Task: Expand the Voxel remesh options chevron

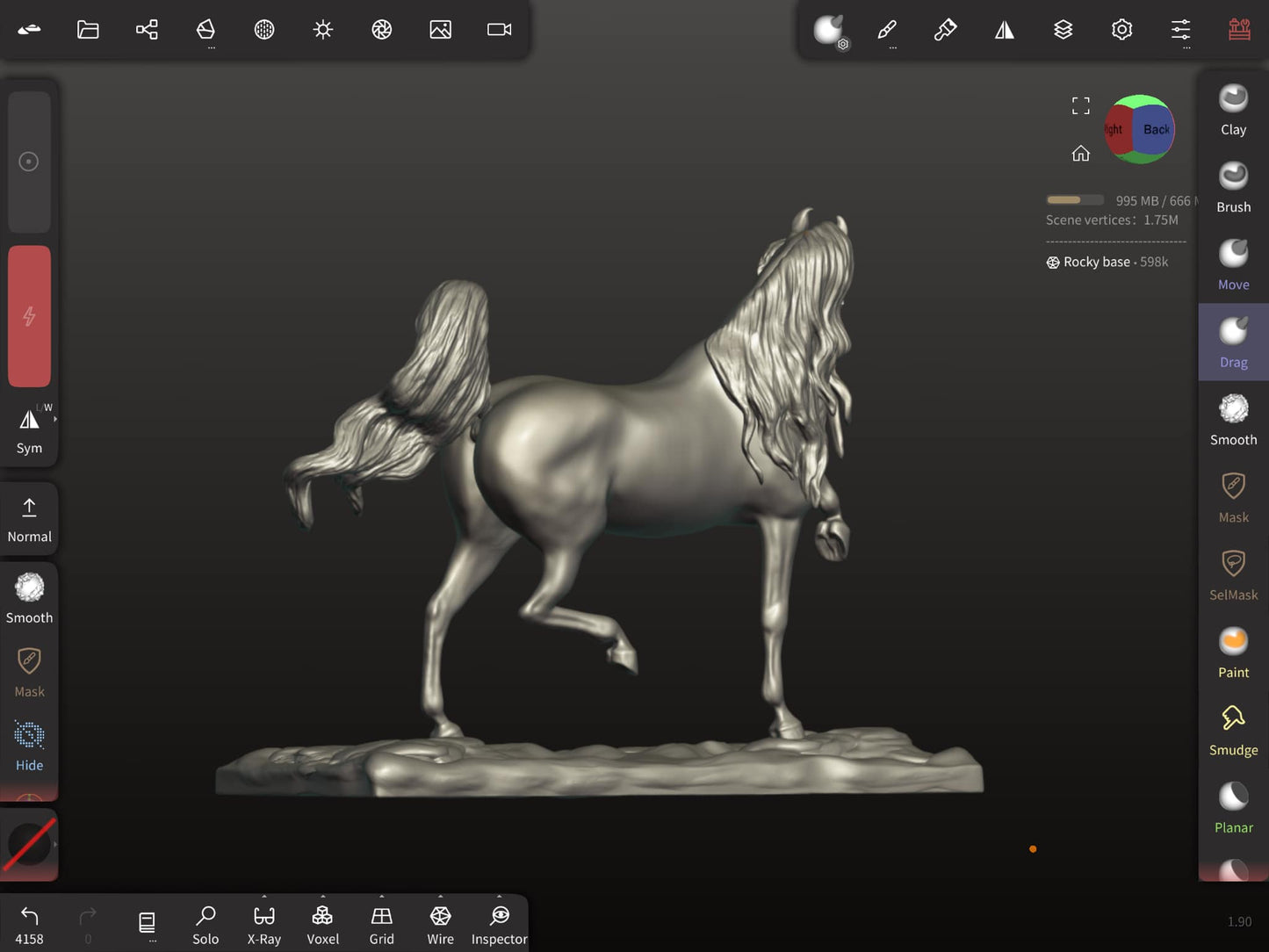Action: point(322,897)
